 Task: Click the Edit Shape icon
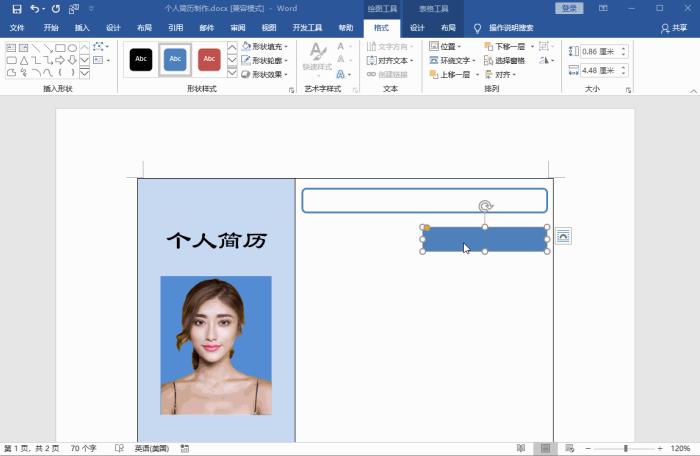98,47
